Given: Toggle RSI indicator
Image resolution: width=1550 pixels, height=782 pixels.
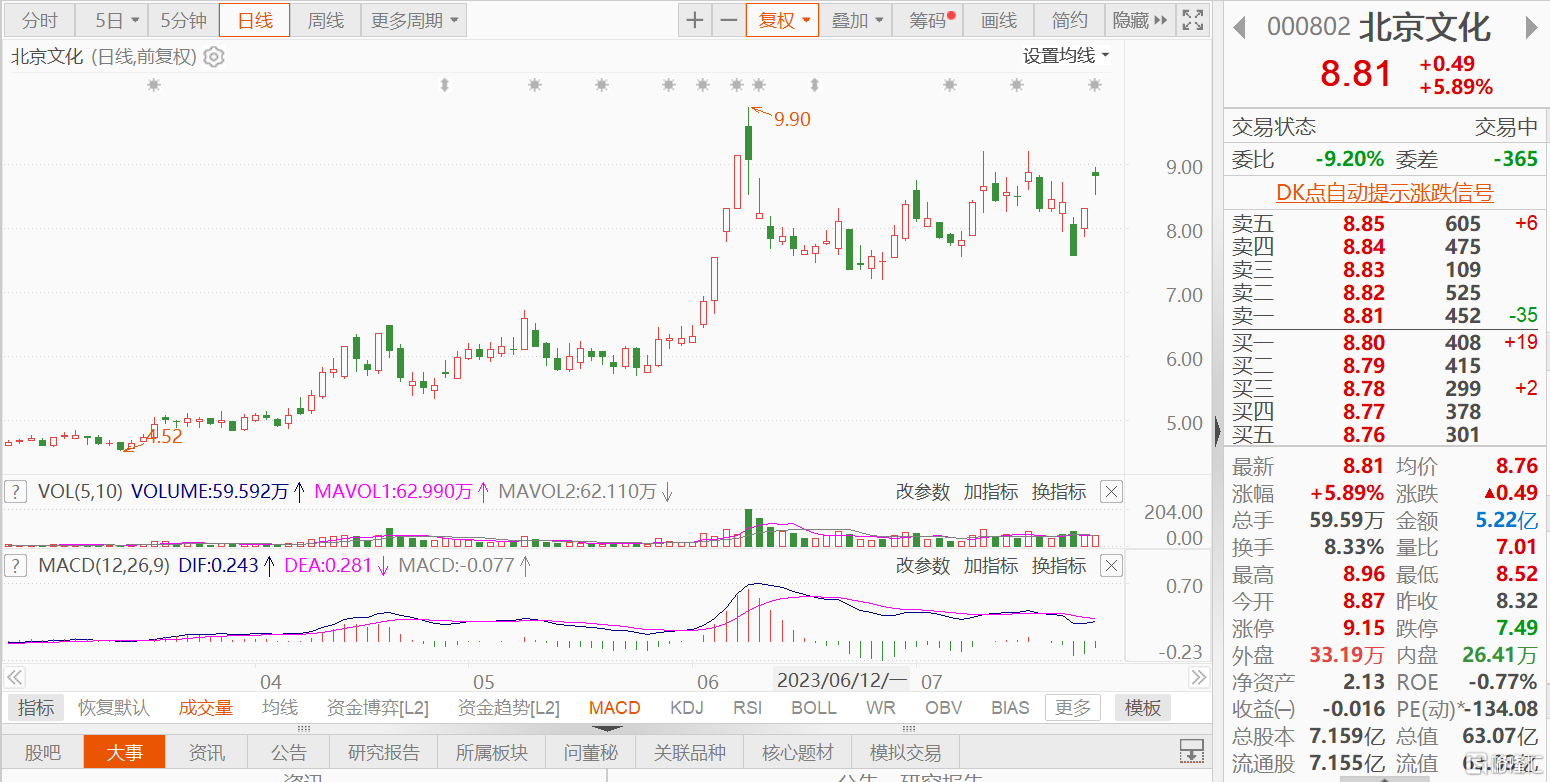Looking at the screenshot, I should (747, 708).
